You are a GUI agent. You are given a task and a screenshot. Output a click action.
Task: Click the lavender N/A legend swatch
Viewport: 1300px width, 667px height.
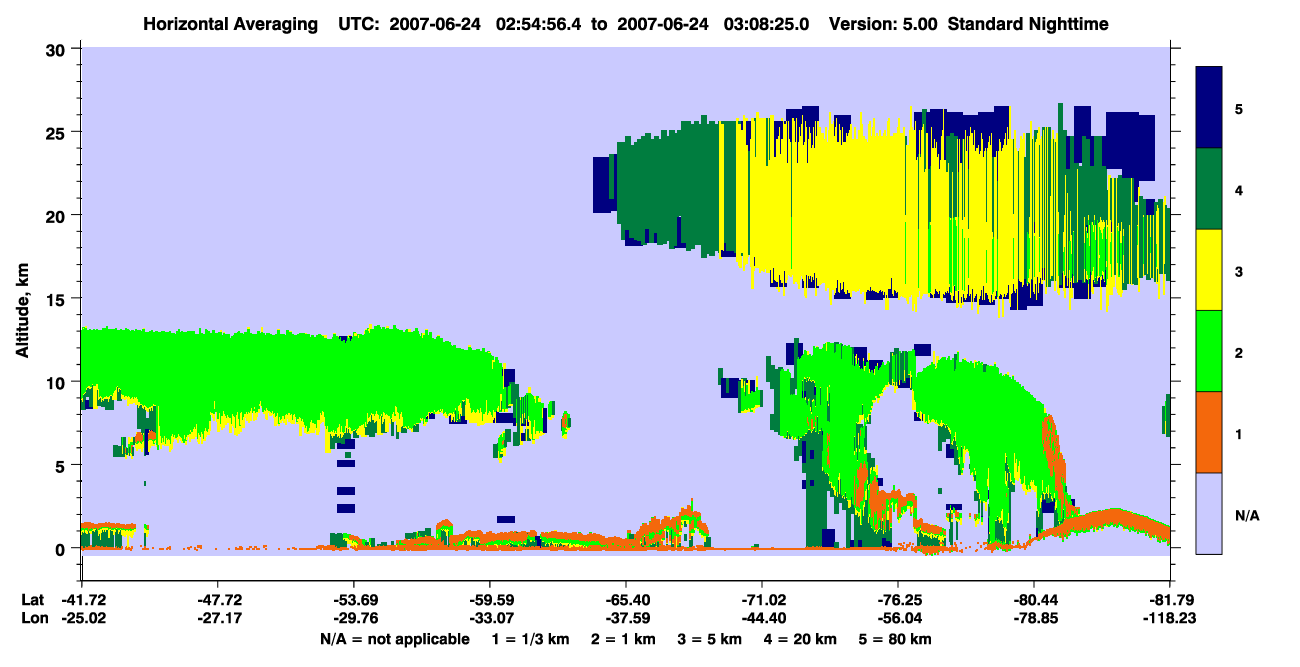pyautogui.click(x=1209, y=512)
